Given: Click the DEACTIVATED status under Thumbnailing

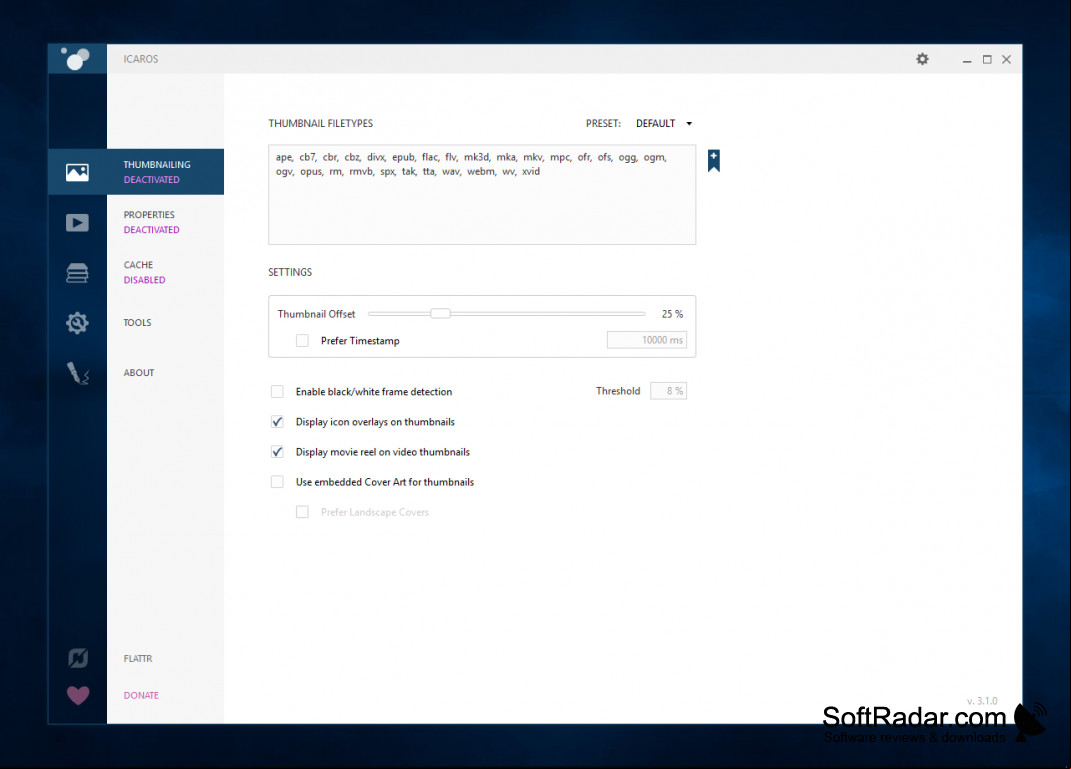Looking at the screenshot, I should pos(152,180).
